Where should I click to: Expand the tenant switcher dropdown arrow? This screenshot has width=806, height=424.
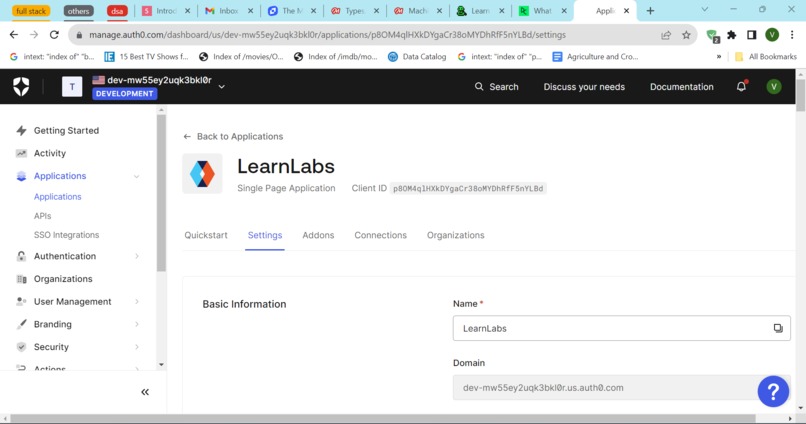pos(222,87)
